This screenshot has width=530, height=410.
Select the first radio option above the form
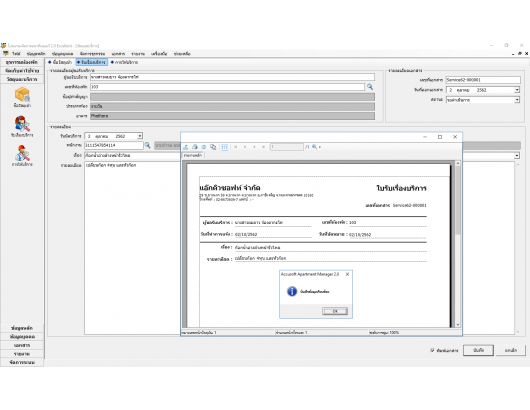tap(60, 62)
